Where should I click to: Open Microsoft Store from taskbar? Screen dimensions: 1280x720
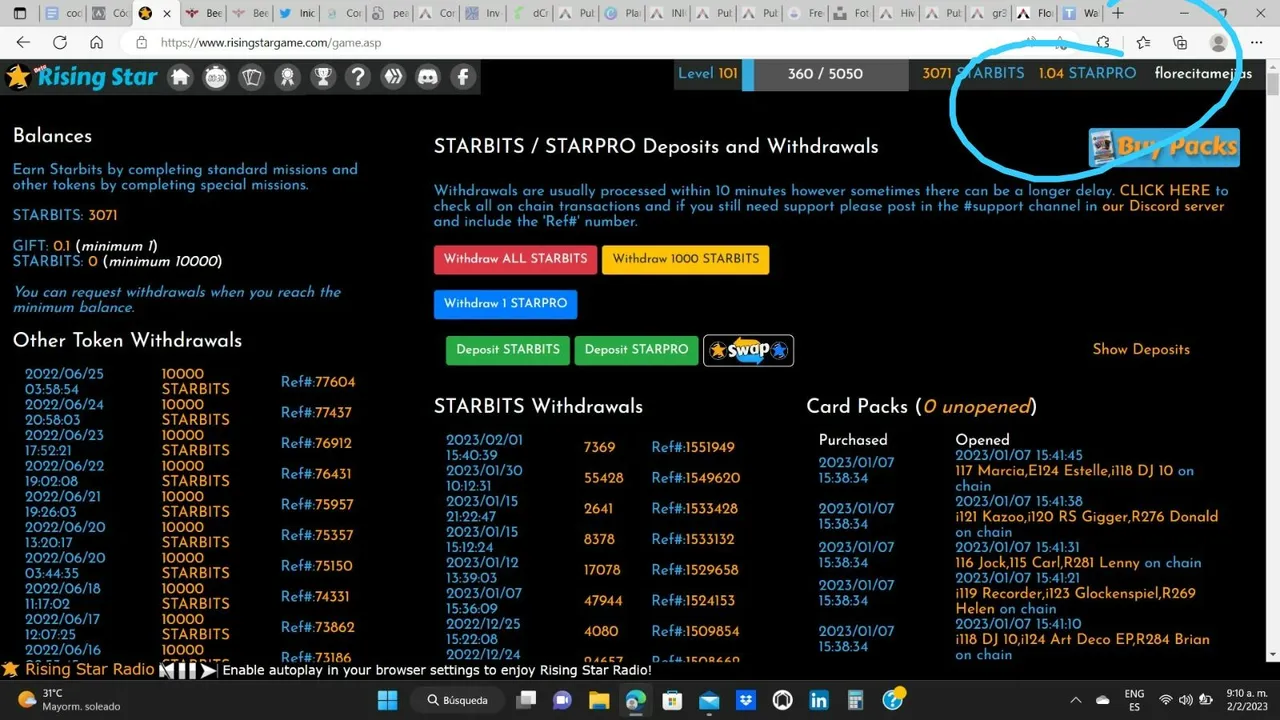tap(672, 700)
